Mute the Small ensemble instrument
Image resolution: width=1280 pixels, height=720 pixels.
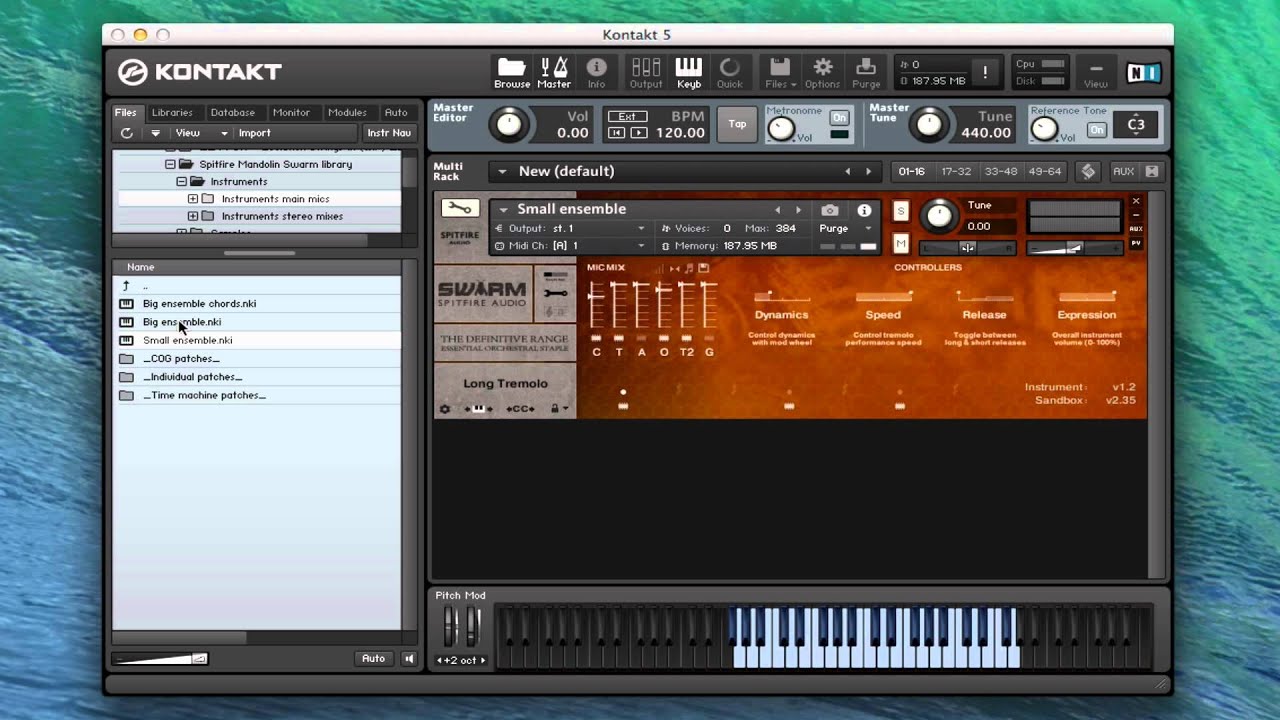901,243
